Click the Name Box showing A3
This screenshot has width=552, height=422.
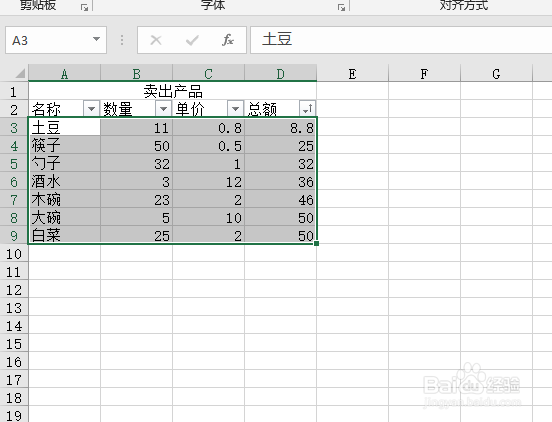coord(56,40)
